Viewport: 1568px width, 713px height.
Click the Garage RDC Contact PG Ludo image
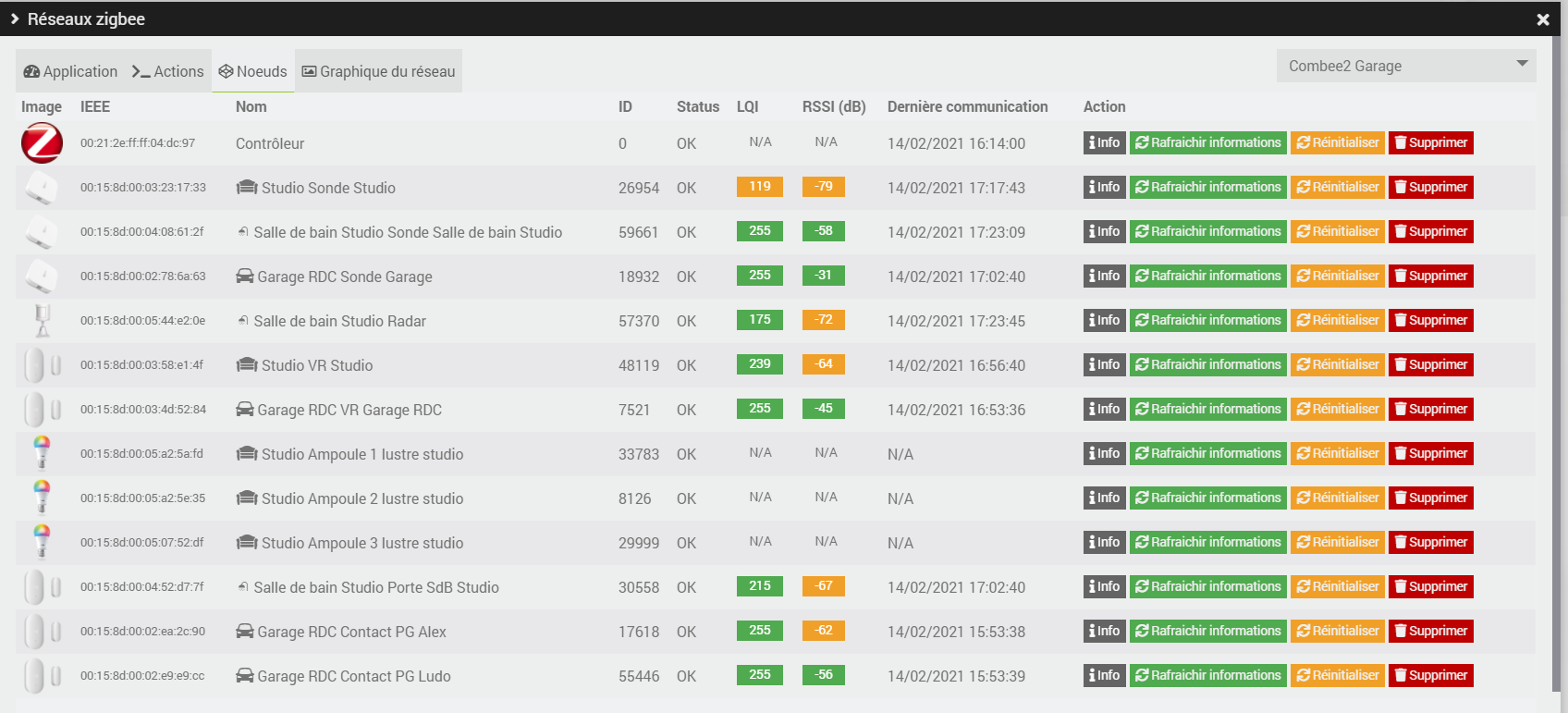[42, 676]
